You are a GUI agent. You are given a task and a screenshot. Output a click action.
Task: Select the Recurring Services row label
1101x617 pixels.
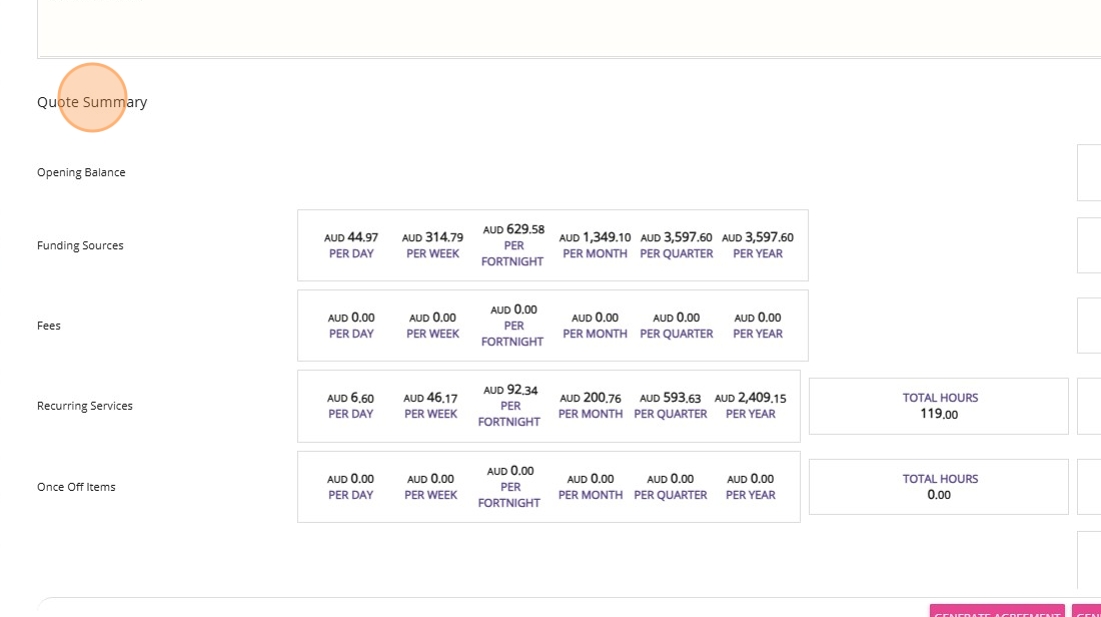pyautogui.click(x=85, y=406)
